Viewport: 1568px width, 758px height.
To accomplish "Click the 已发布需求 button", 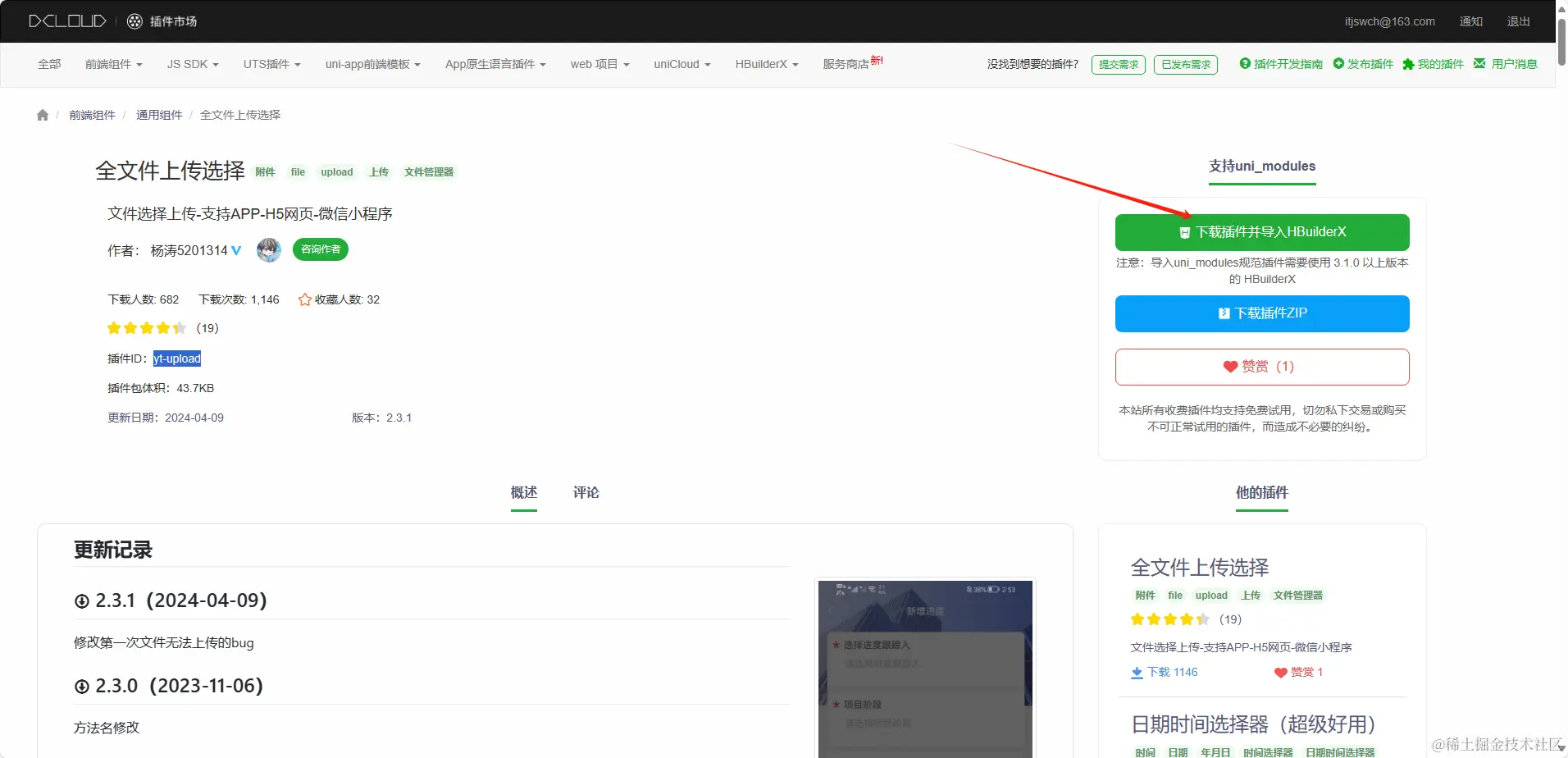I will coord(1186,65).
